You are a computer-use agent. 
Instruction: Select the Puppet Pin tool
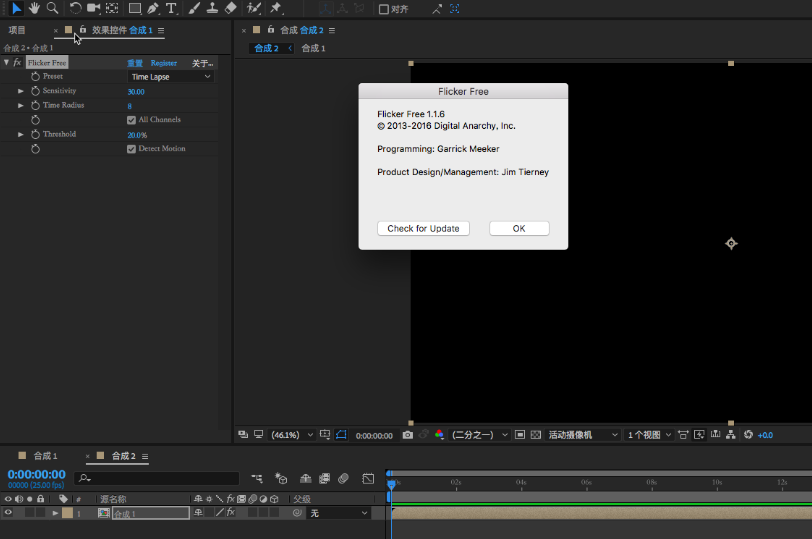(x=276, y=8)
